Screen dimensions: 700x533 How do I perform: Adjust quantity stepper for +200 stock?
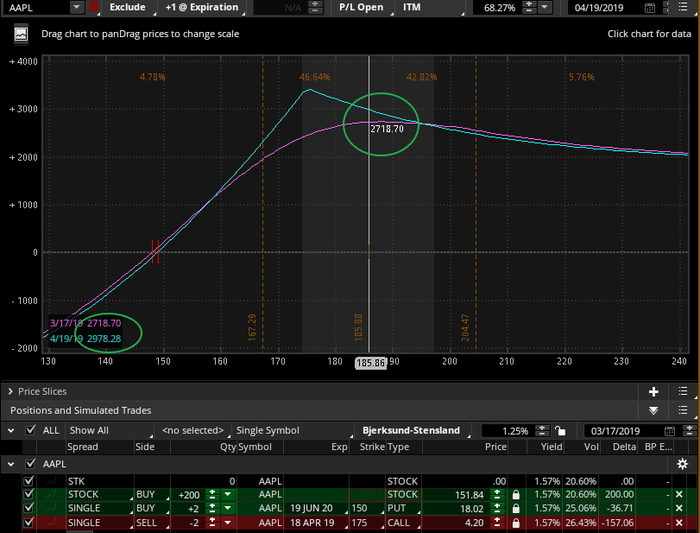point(212,495)
